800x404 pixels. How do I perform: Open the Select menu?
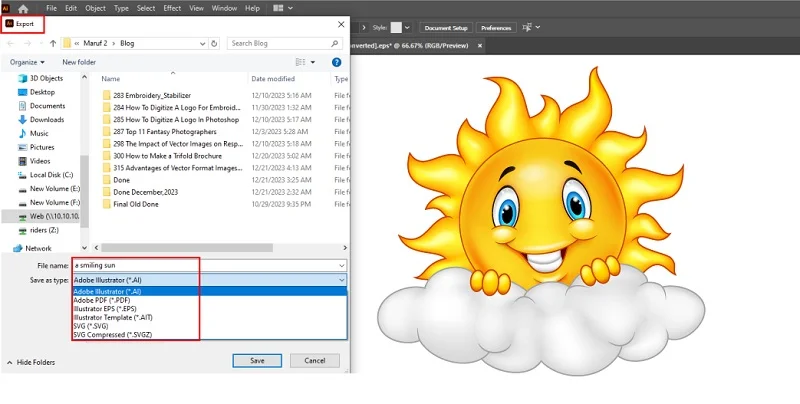pos(146,8)
